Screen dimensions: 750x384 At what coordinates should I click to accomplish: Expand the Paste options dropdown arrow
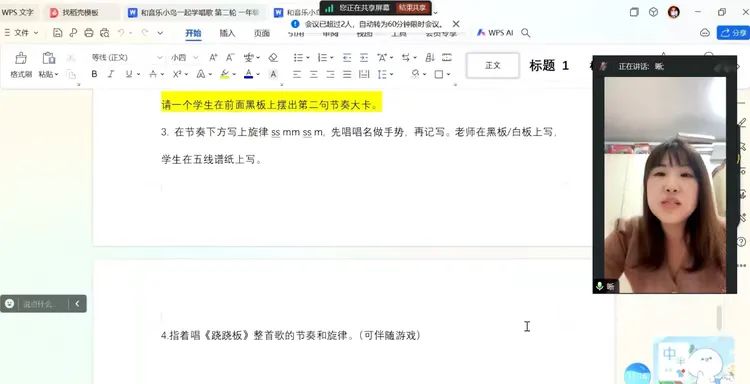click(x=56, y=74)
